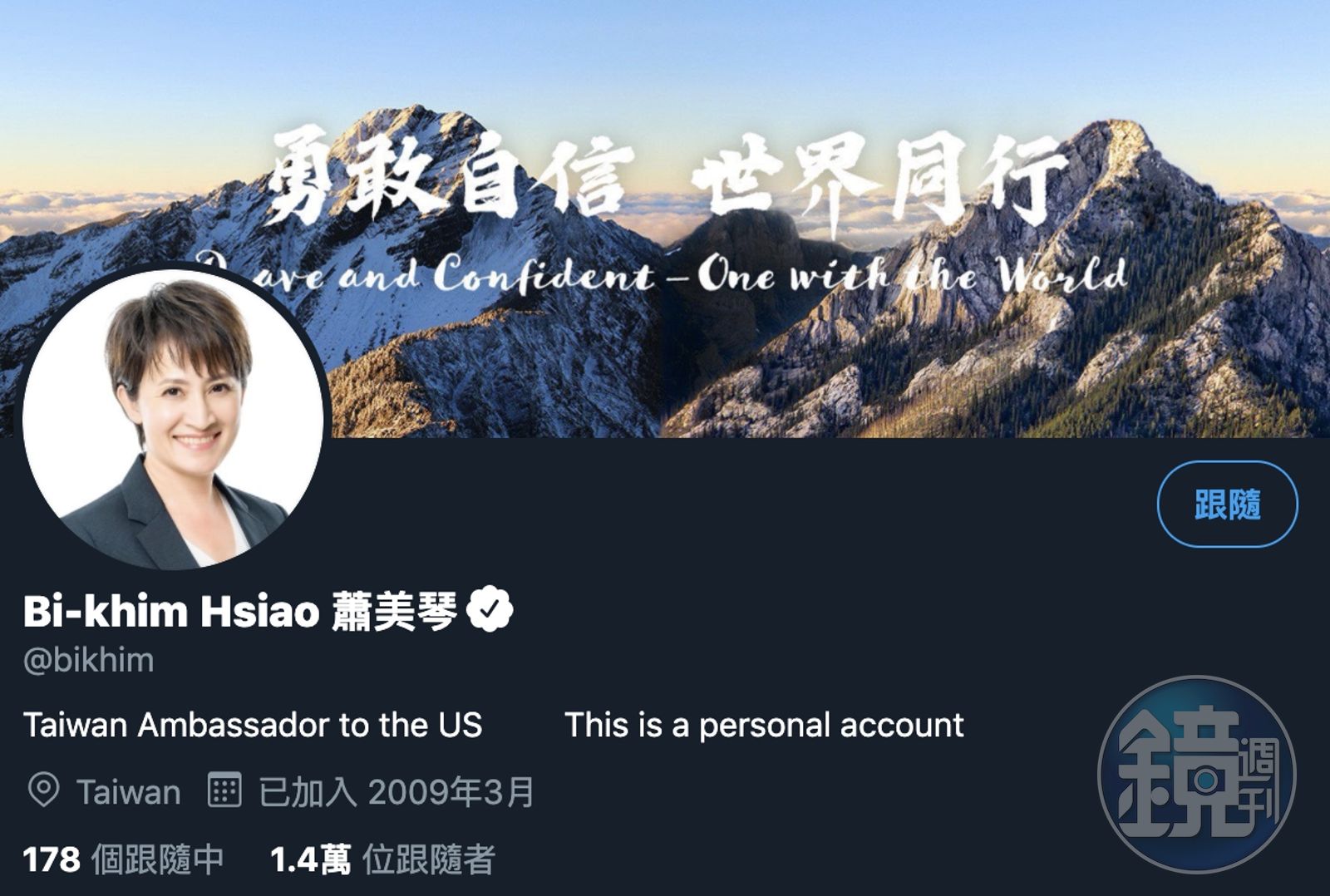Click the calendar joined-date icon

224,790
